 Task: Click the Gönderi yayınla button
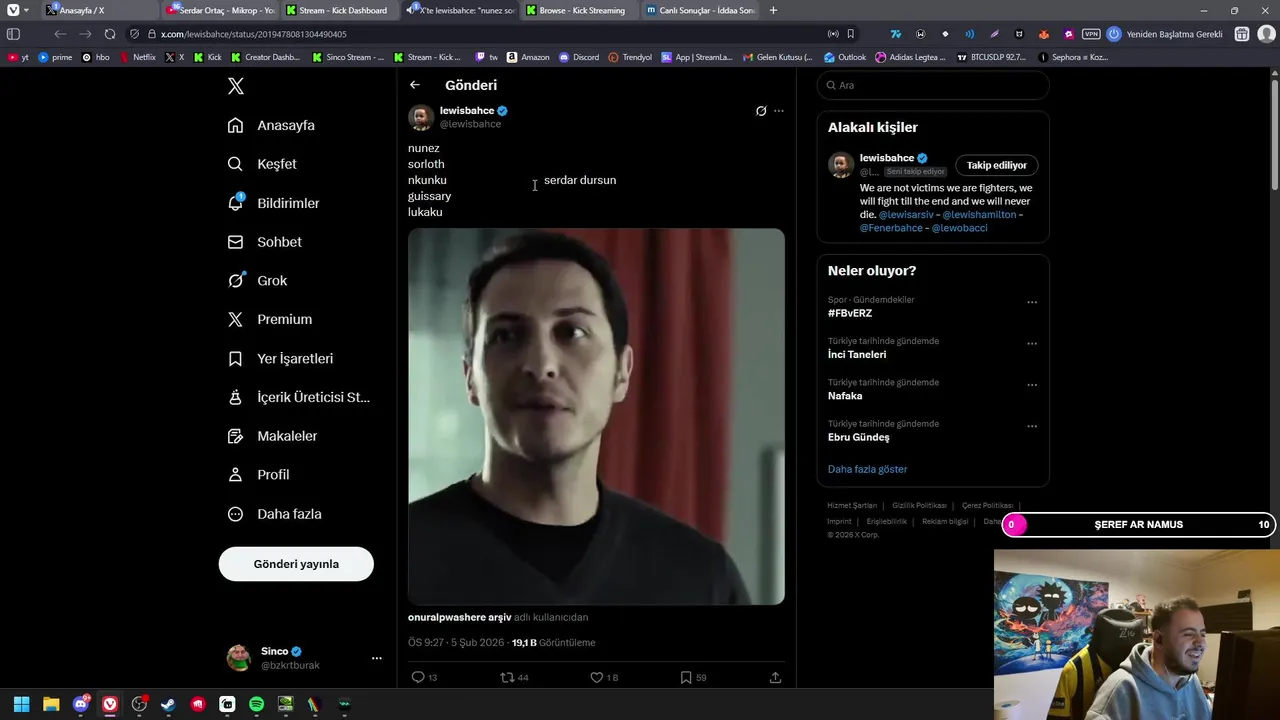296,564
